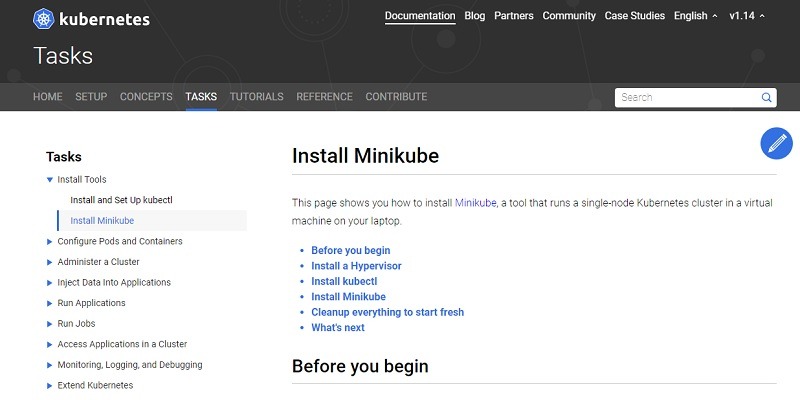Image resolution: width=800 pixels, height=400 pixels.
Task: Click Administer a Cluster sidebar label
Action: click(x=98, y=262)
